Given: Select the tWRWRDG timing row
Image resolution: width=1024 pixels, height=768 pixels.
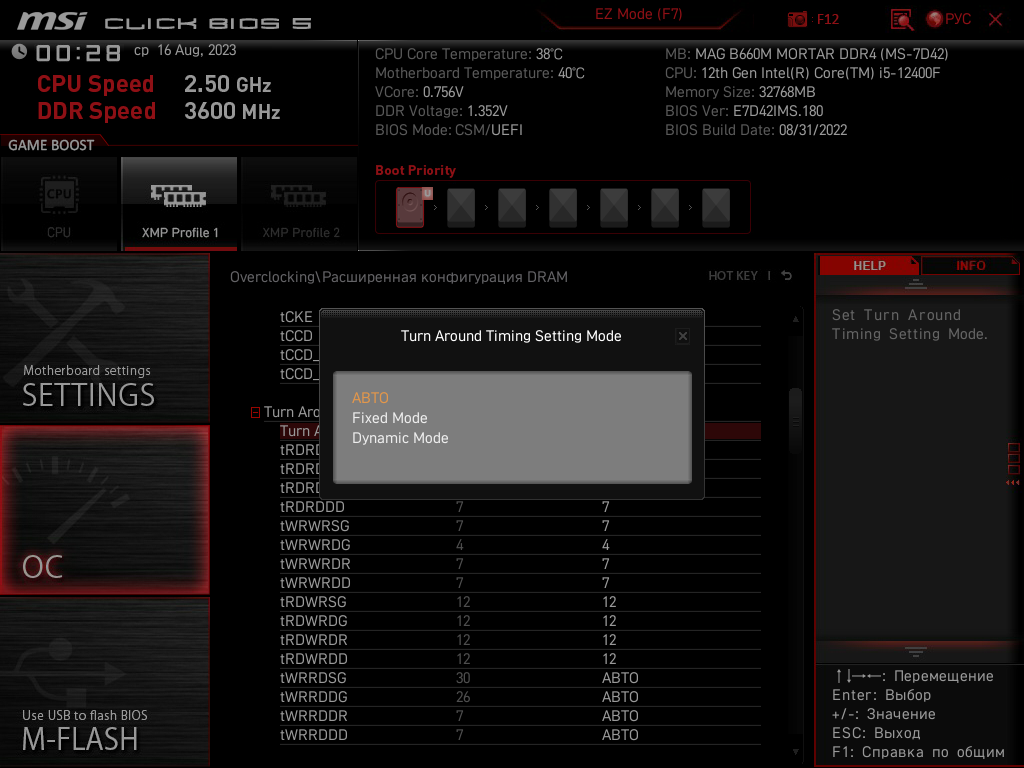Looking at the screenshot, I should [520, 545].
